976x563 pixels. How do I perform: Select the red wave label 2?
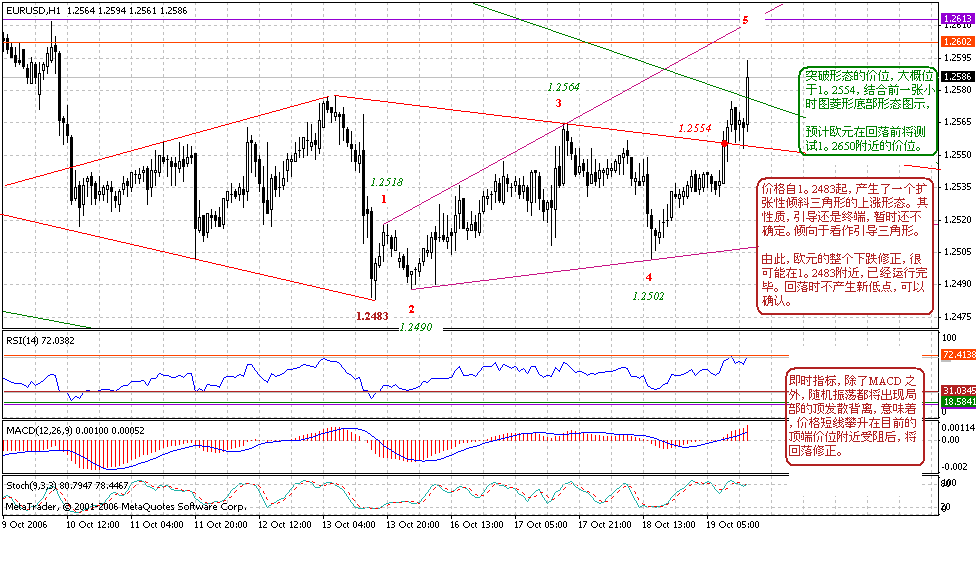pyautogui.click(x=411, y=309)
